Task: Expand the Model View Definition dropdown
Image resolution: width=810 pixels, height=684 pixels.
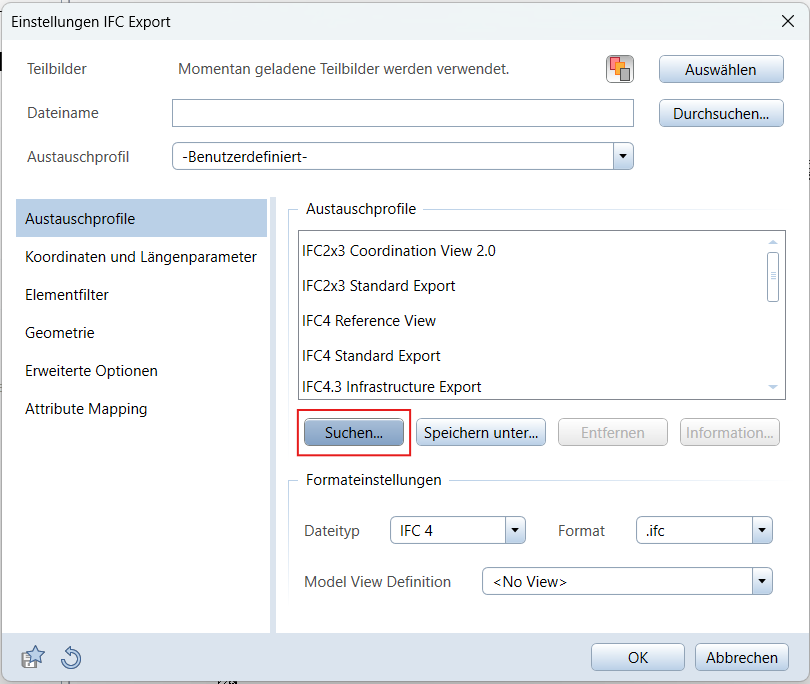Action: pyautogui.click(x=762, y=581)
